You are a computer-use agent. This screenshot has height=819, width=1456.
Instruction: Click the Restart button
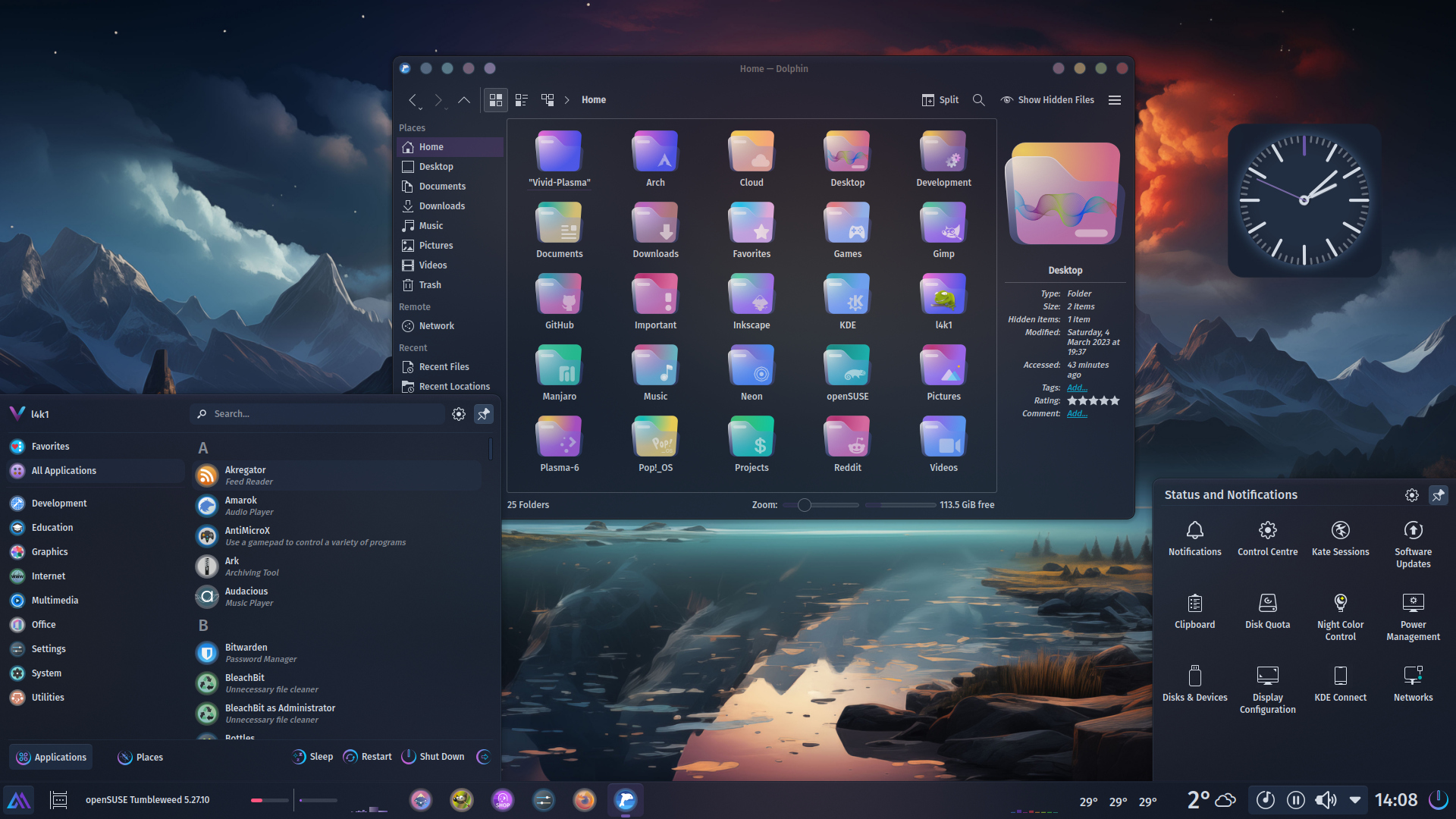click(368, 757)
